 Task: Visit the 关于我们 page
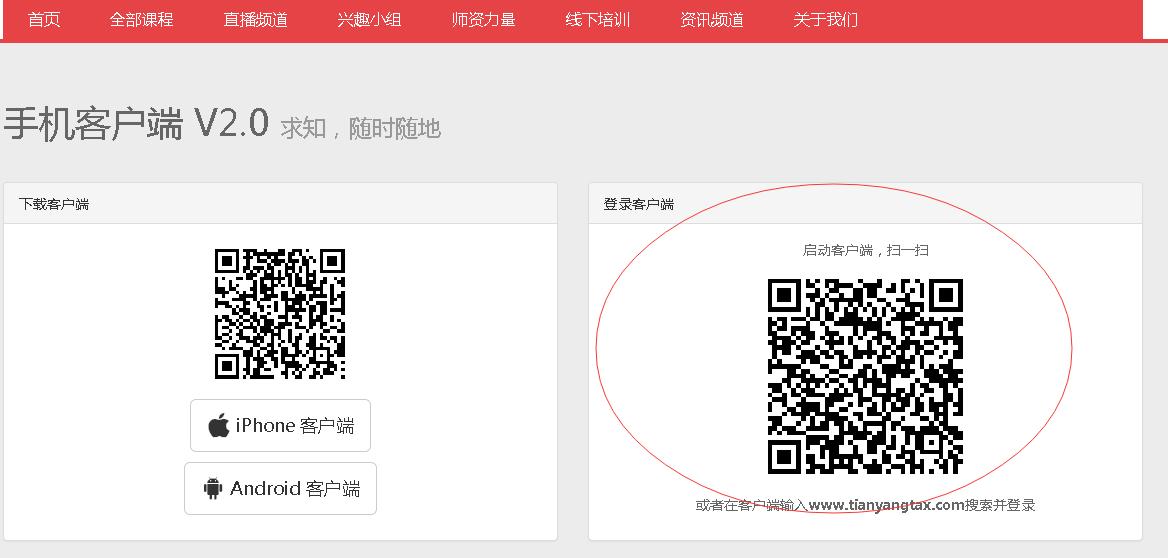coord(825,20)
